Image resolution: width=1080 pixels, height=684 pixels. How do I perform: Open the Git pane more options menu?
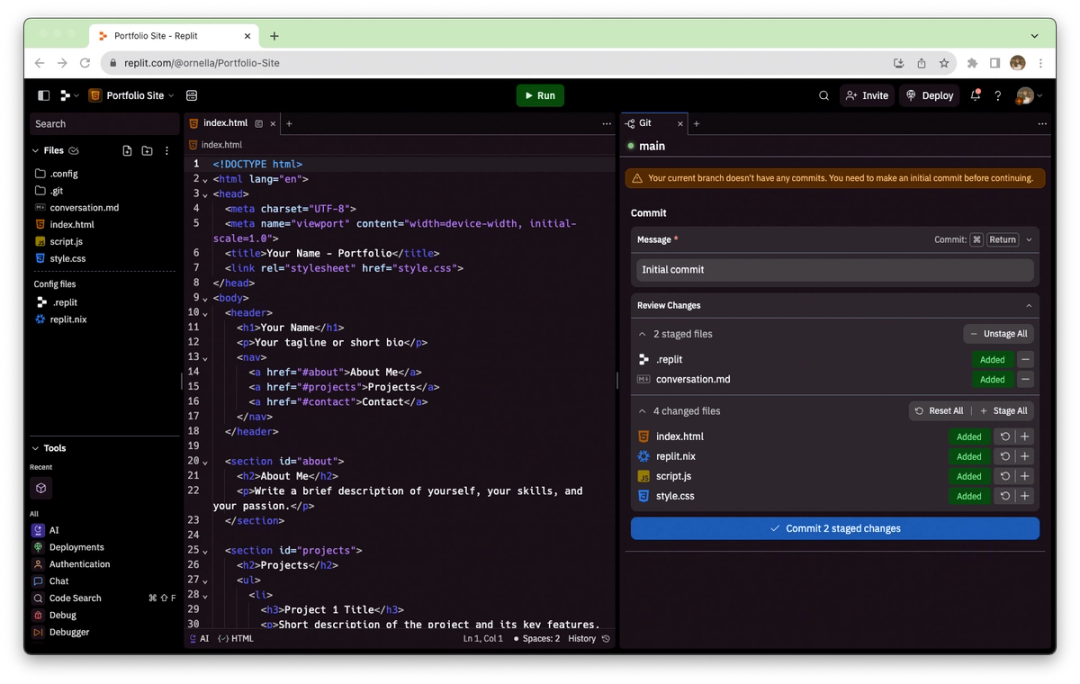tap(1044, 123)
